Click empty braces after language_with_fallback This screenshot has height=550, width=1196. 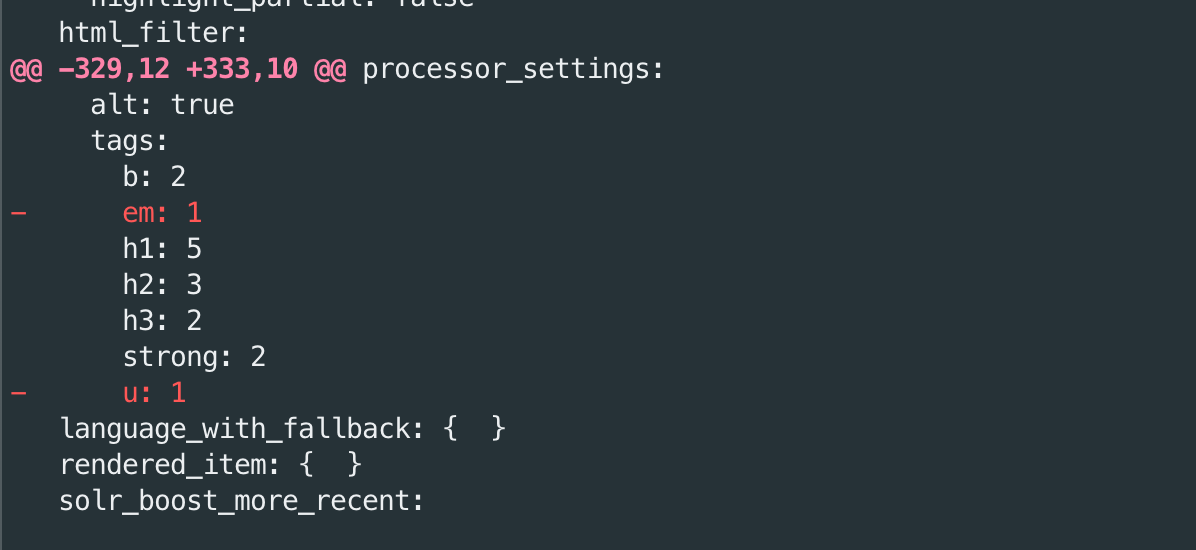click(x=474, y=429)
